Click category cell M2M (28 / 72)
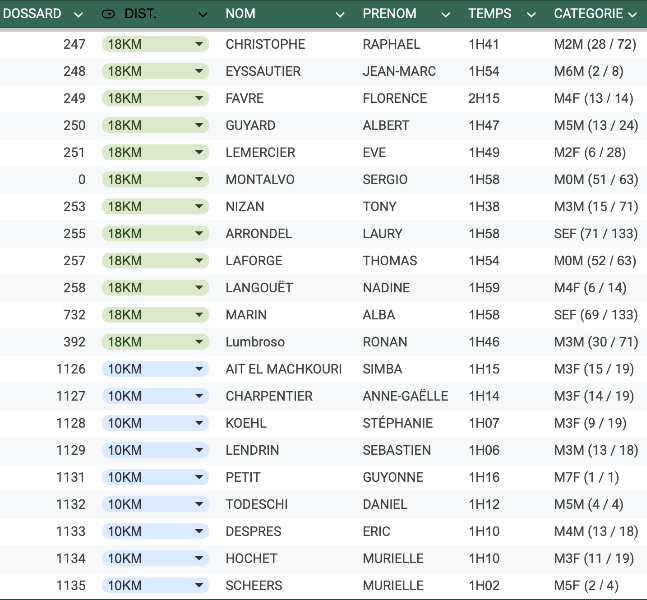Viewport: 647px width, 600px height. (x=595, y=44)
